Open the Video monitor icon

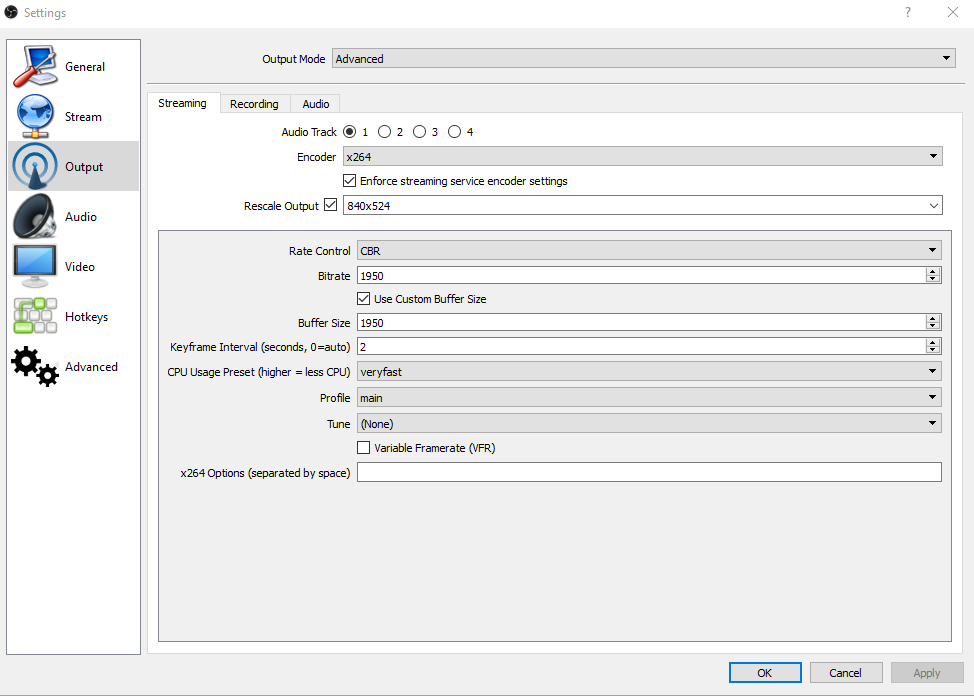35,266
